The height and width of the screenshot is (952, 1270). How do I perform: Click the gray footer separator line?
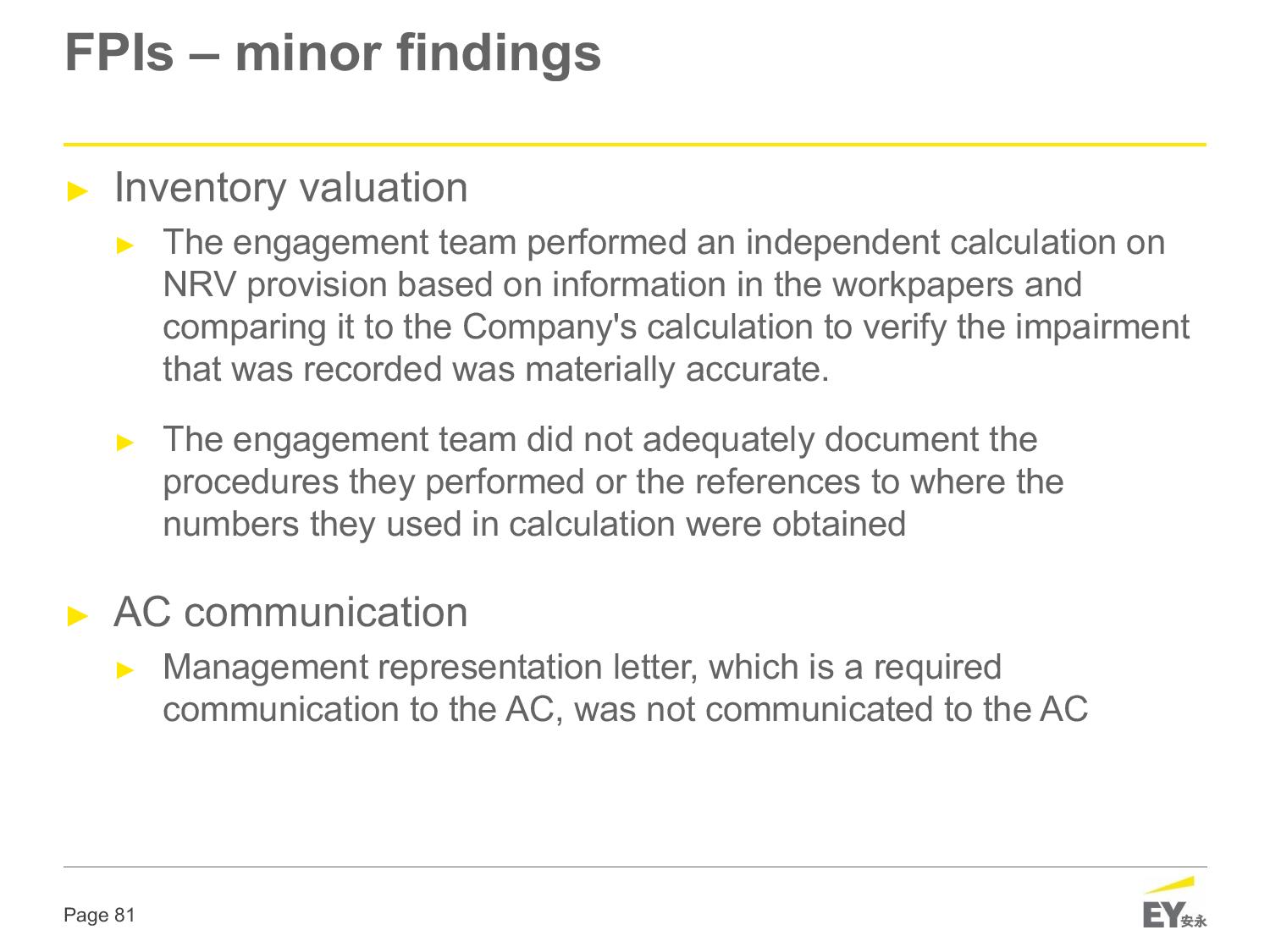(635, 867)
